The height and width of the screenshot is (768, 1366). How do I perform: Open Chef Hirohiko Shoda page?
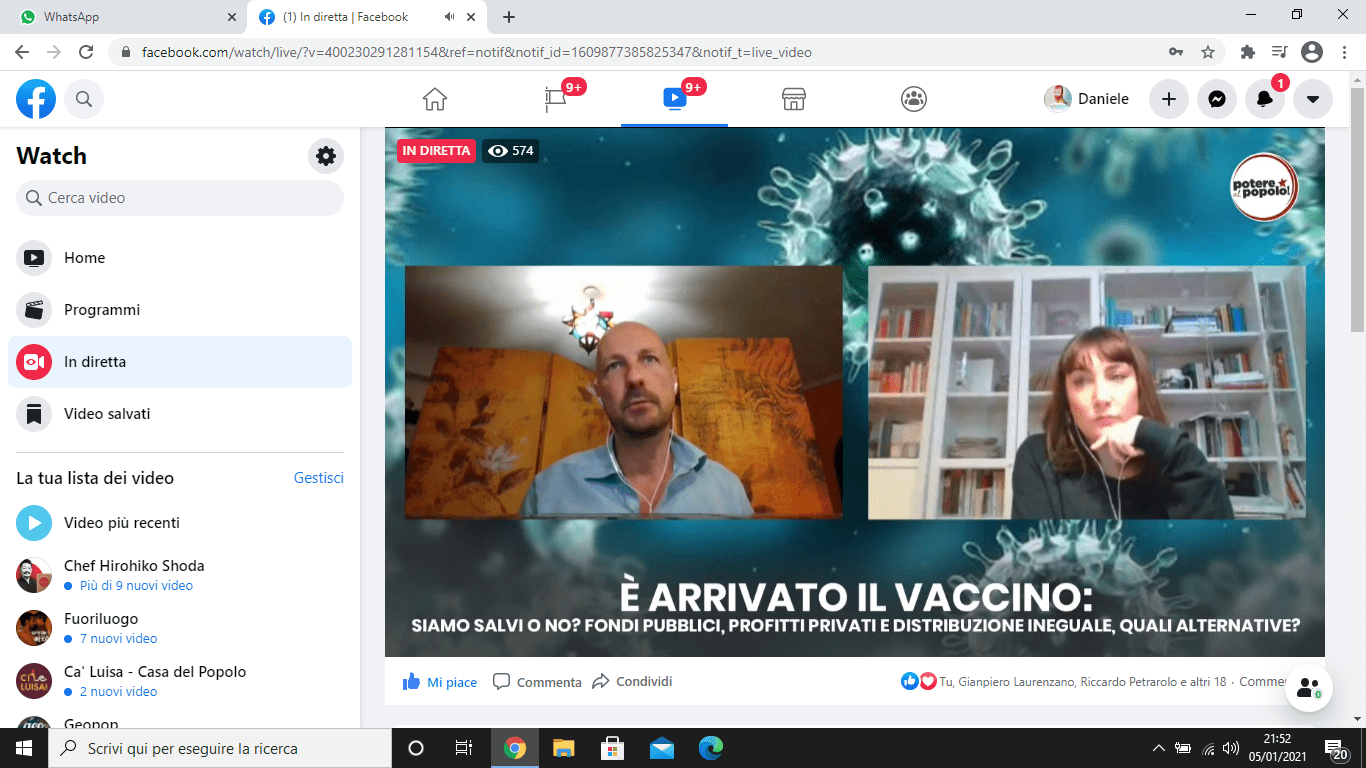point(180,575)
